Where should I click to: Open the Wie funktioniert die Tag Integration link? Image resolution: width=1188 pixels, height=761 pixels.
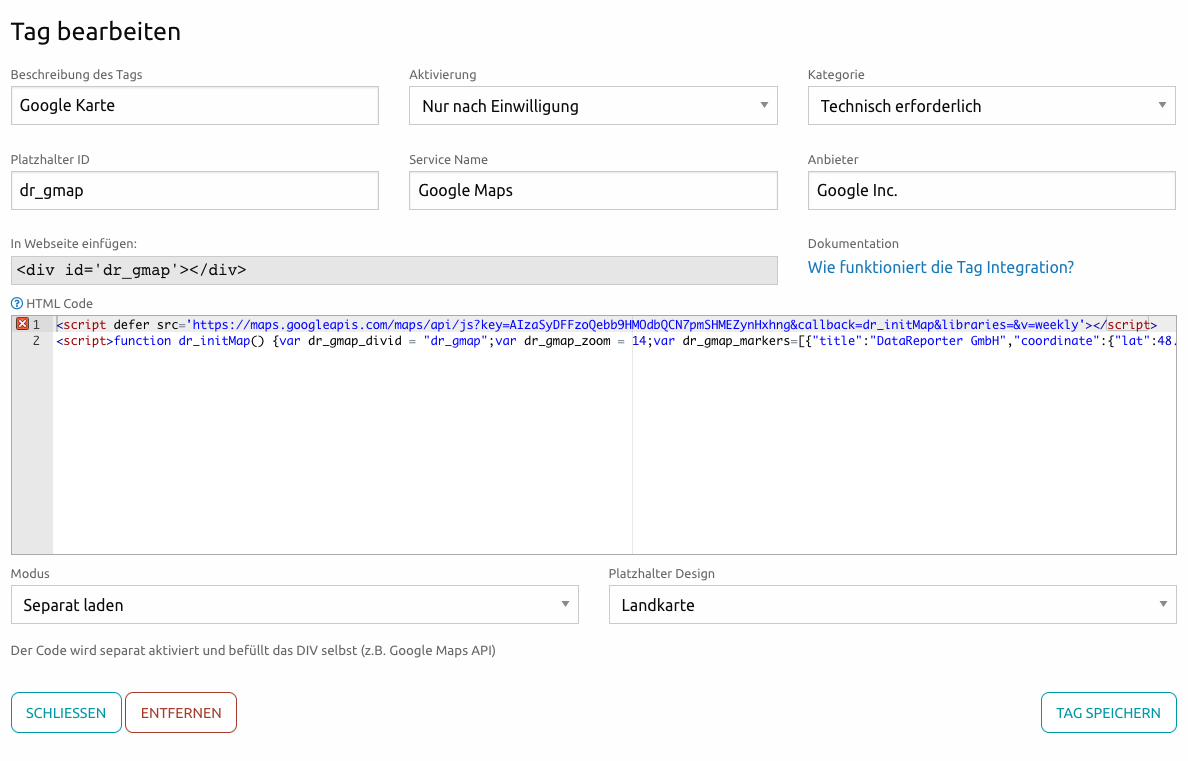(x=940, y=267)
